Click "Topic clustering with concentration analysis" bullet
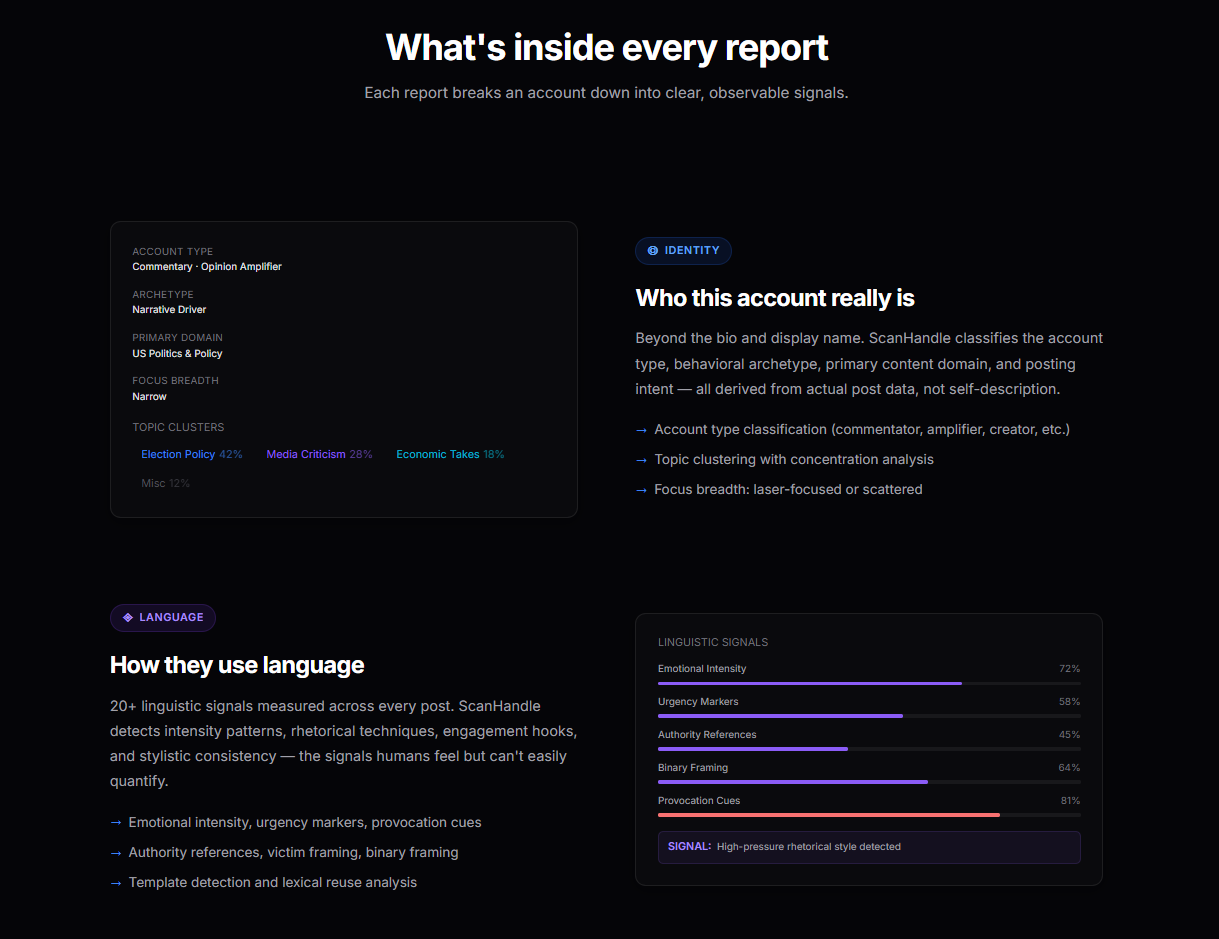The width and height of the screenshot is (1219, 939). (x=785, y=459)
